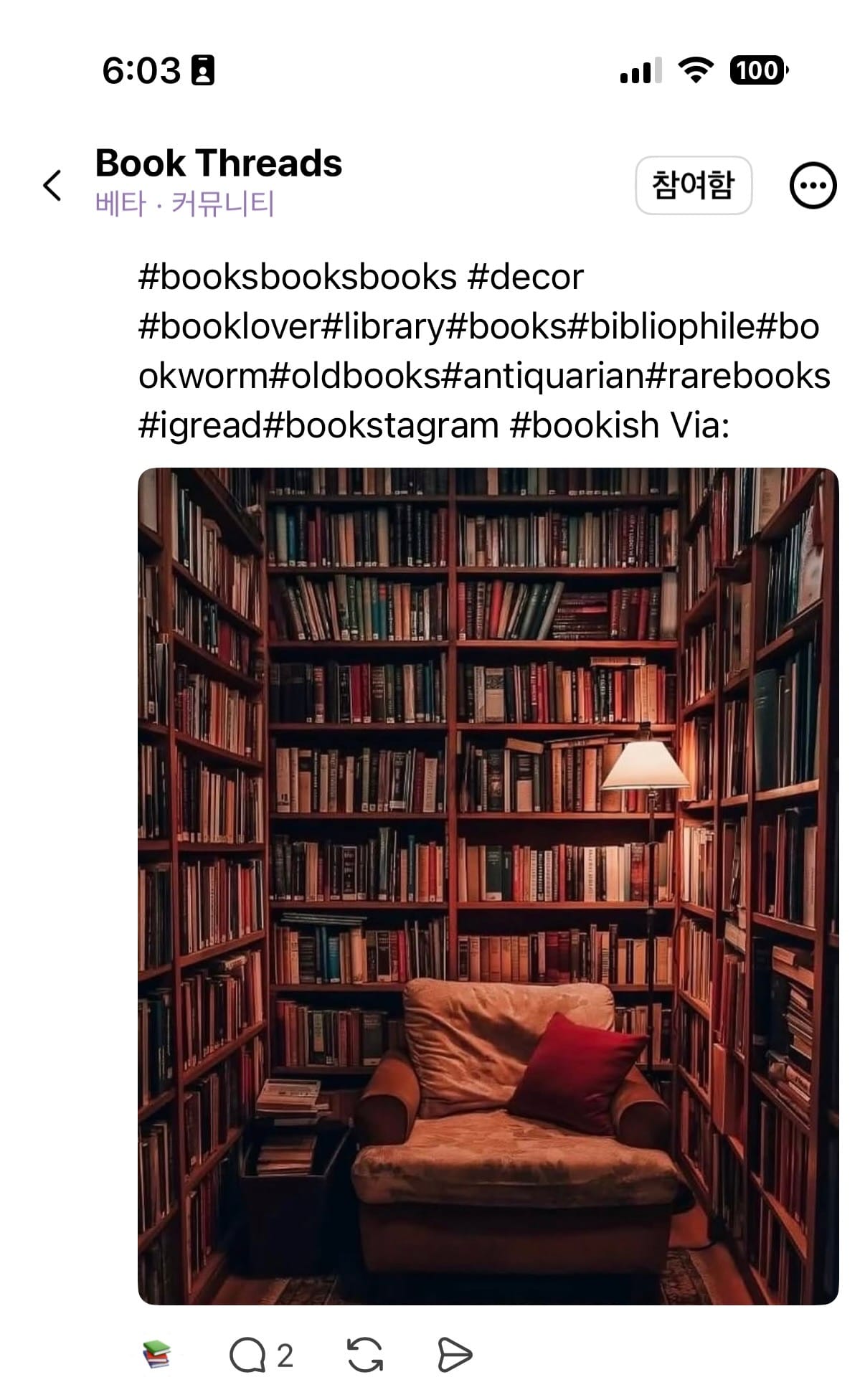Go back using the left chevron
The image size is (865, 1400).
(x=52, y=186)
